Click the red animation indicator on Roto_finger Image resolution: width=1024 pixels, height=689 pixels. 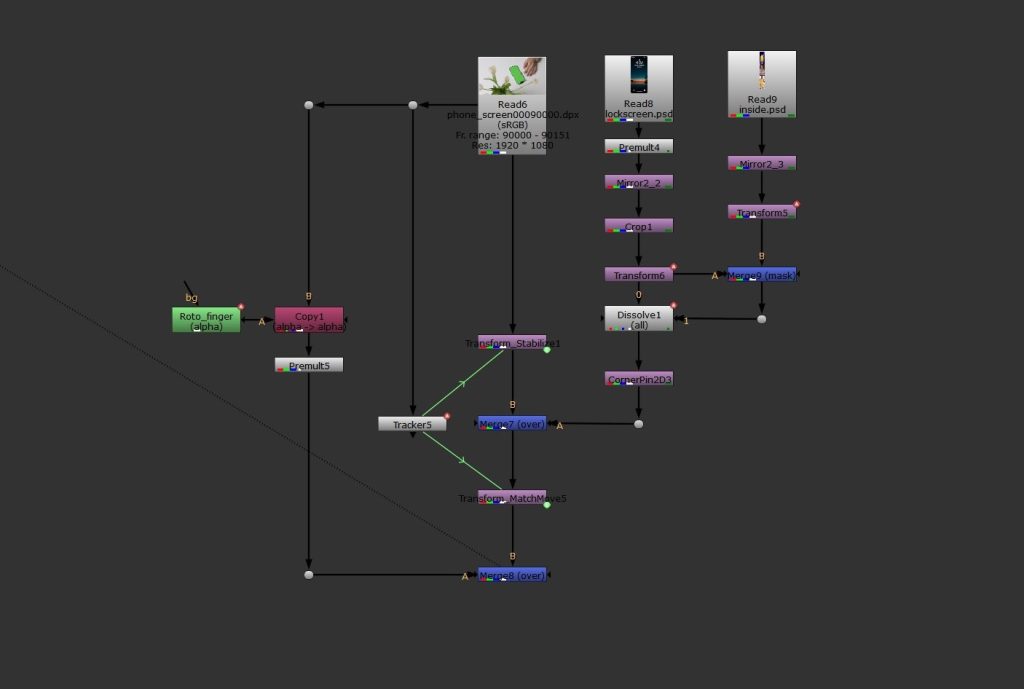coord(241,306)
